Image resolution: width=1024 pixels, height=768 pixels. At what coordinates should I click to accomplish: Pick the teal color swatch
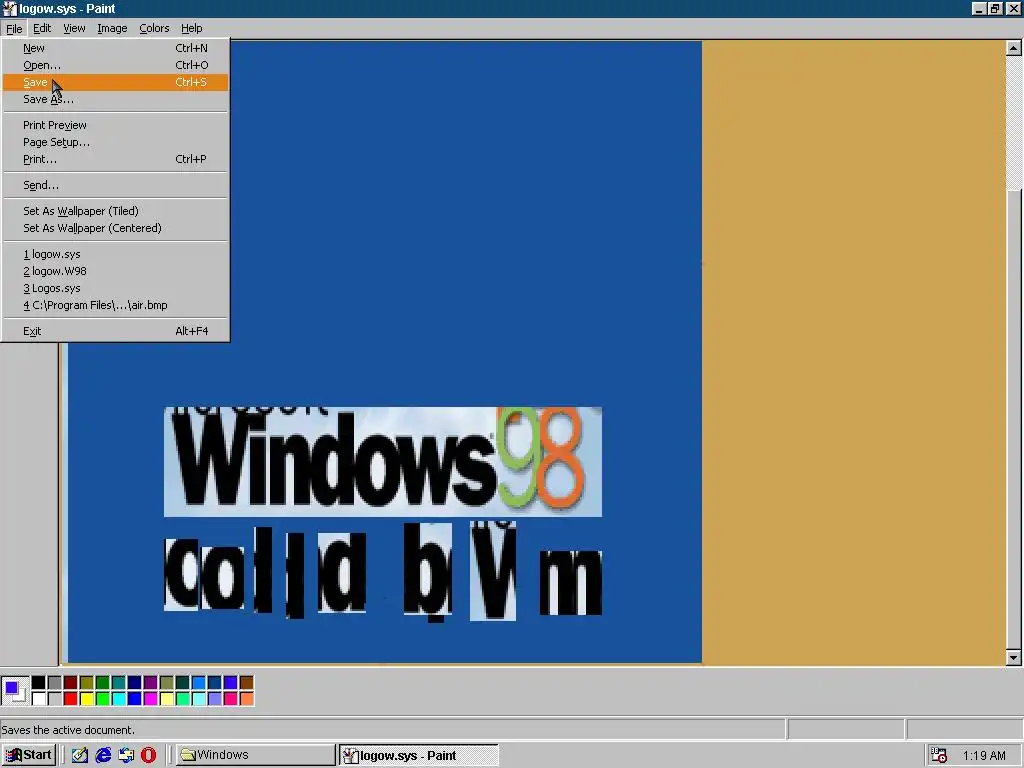point(118,682)
